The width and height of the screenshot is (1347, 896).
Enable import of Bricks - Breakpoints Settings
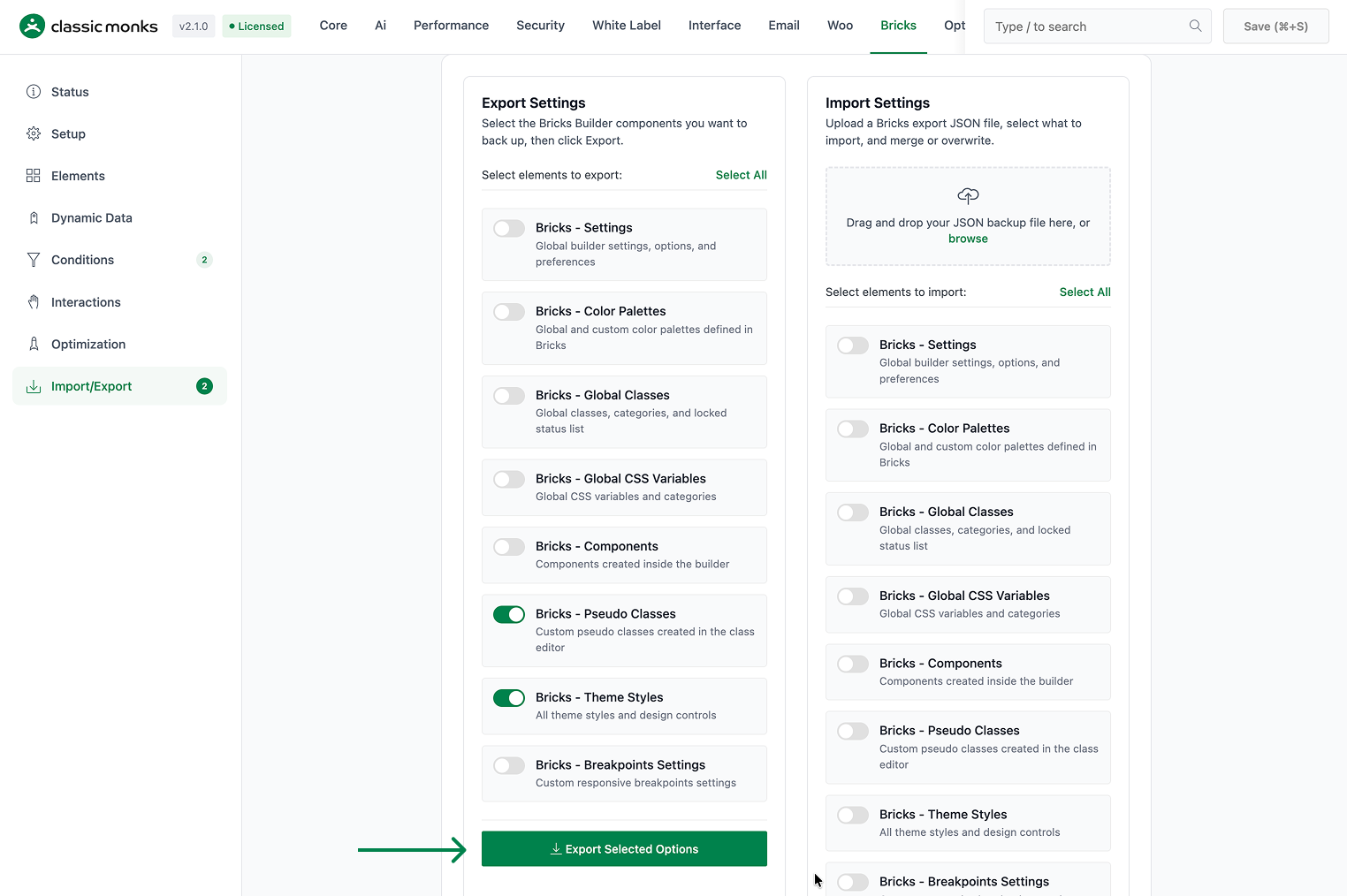pos(853,883)
